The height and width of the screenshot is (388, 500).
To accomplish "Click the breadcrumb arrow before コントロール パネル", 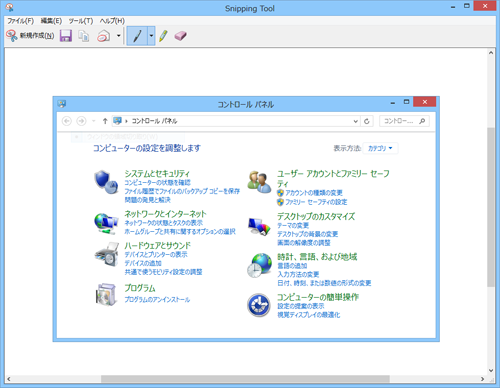I will pos(126,121).
